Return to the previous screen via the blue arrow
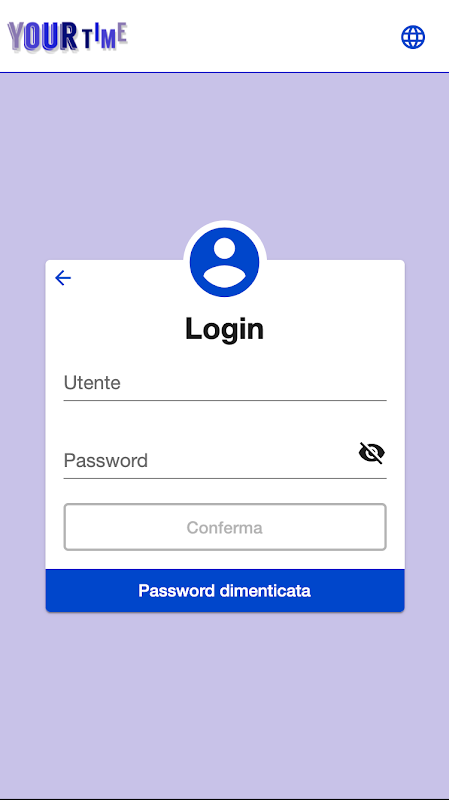 coord(63,278)
